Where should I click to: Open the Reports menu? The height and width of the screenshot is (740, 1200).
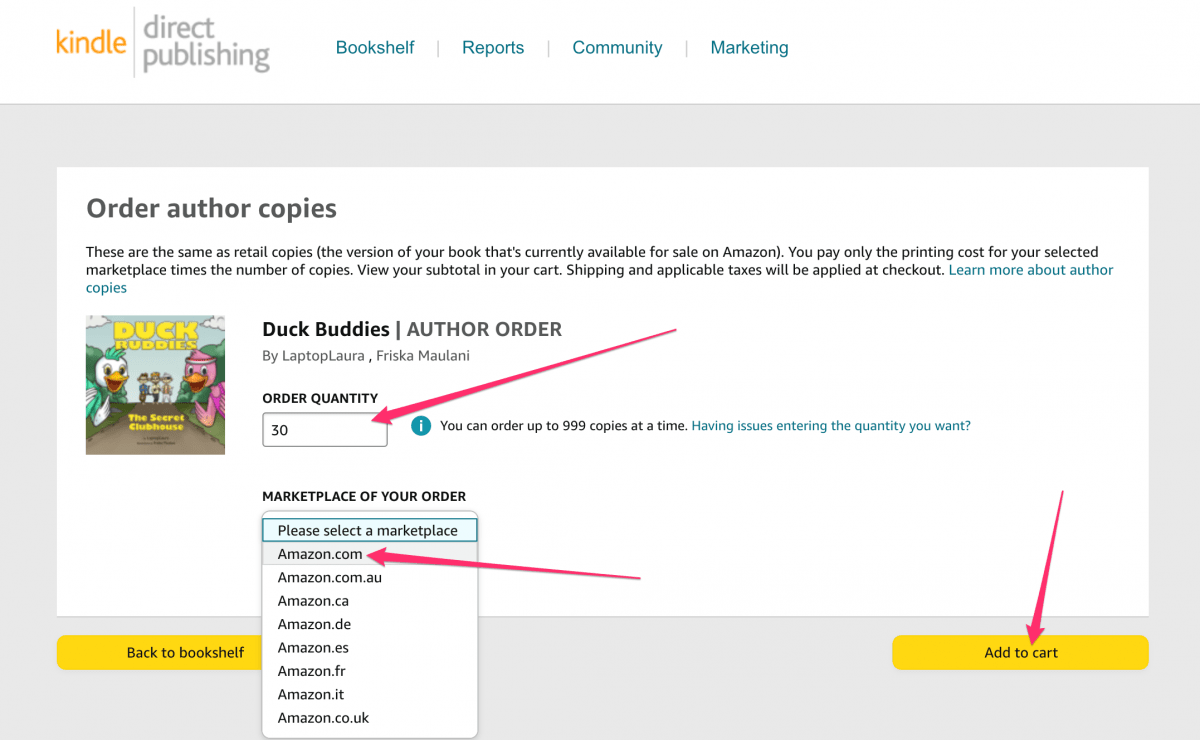tap(493, 48)
